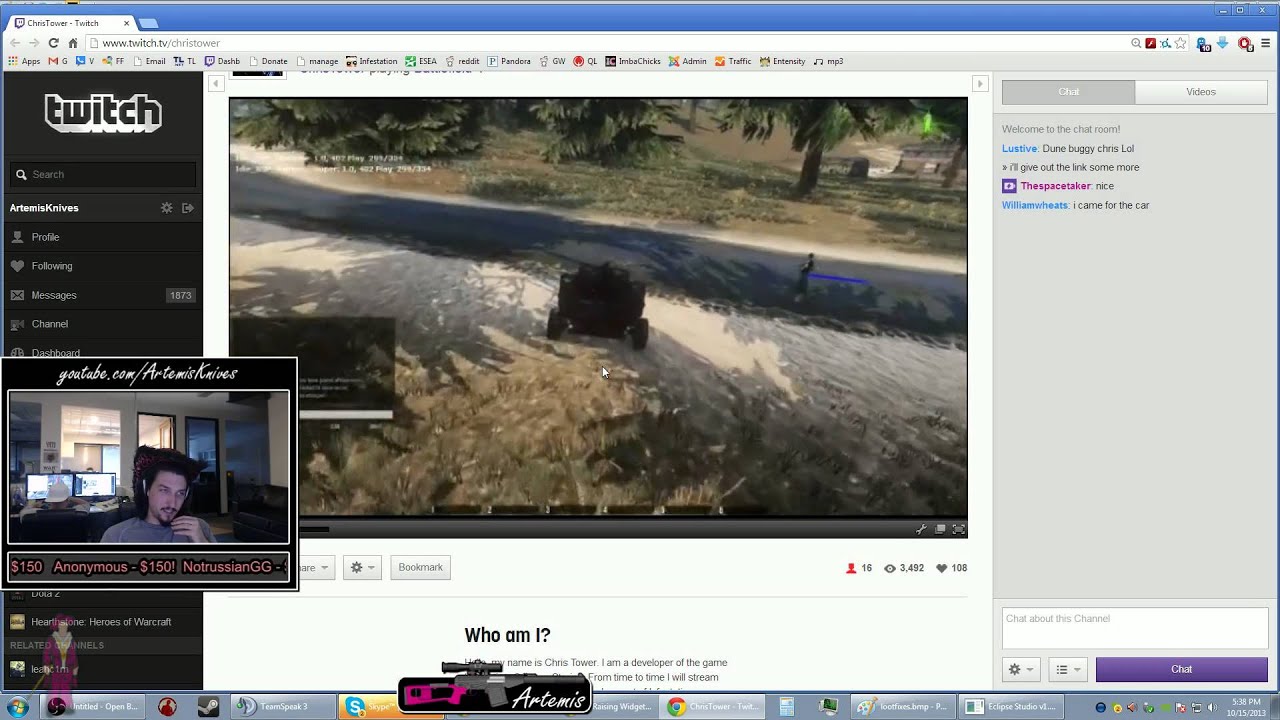Open the Admin bookmark
This screenshot has width=1280, height=720.
[687, 61]
